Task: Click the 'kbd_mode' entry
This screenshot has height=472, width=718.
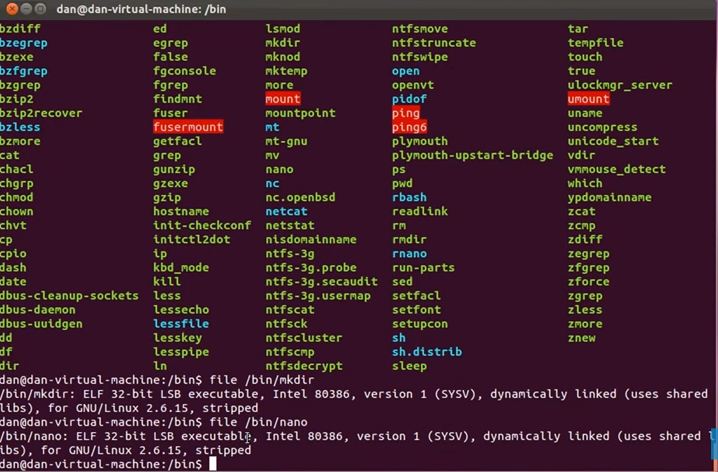Action: [x=181, y=267]
